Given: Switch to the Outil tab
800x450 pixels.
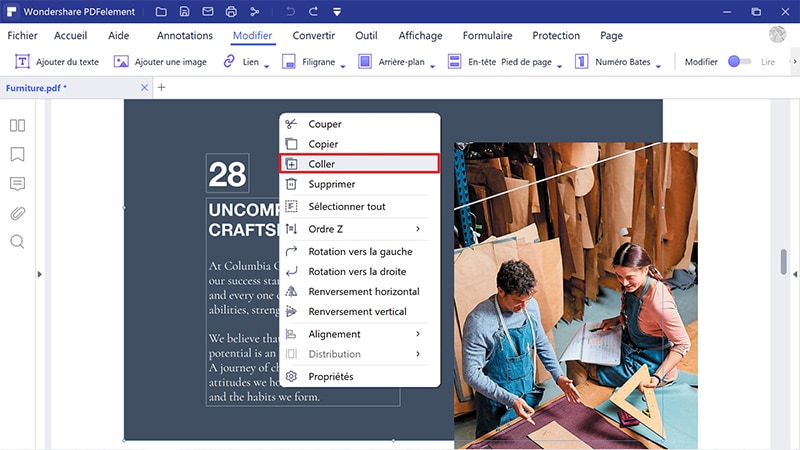Looking at the screenshot, I should (366, 35).
